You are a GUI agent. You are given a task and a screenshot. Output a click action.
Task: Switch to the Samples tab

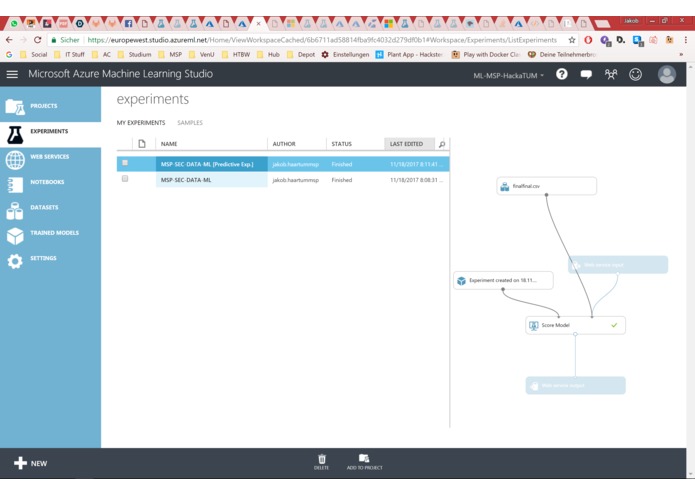(190, 123)
